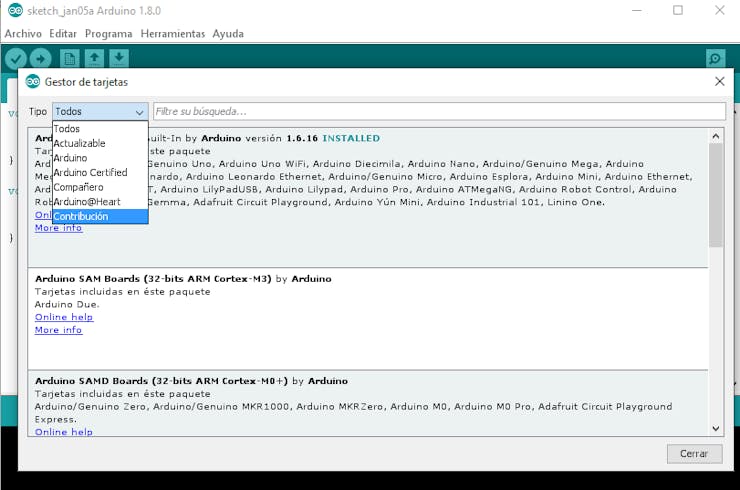The height and width of the screenshot is (490, 740).
Task: Click the Filtre su búsqueda search field
Action: point(439,111)
